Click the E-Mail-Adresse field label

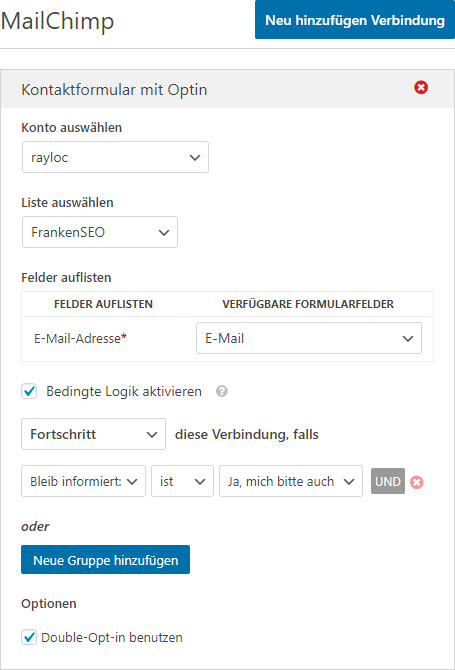coord(80,338)
